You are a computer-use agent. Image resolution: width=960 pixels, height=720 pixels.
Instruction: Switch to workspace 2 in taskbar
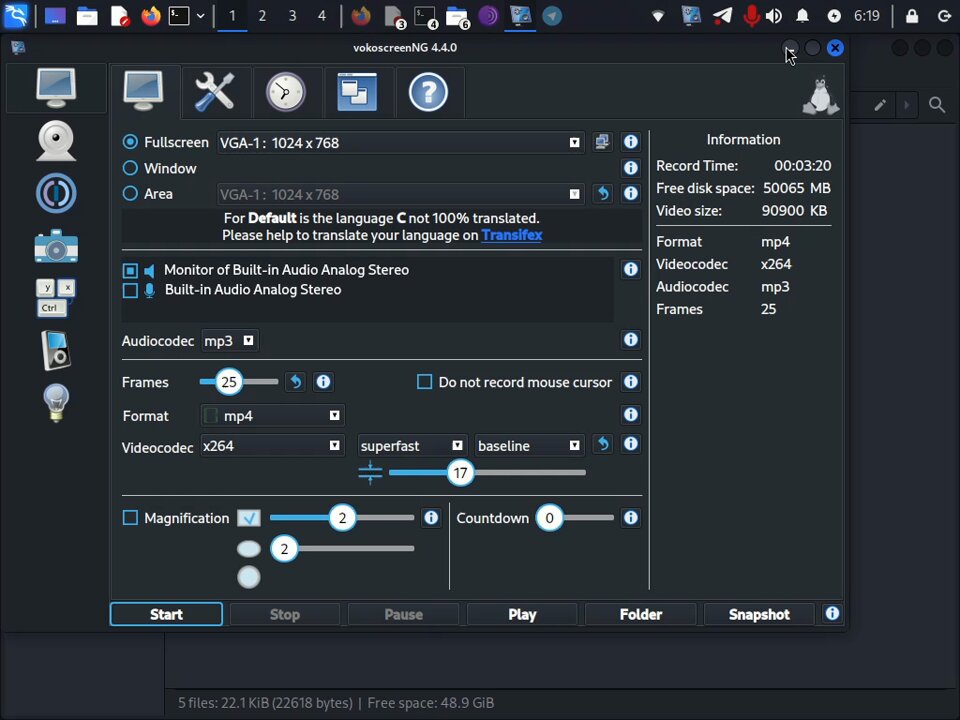[x=262, y=16]
